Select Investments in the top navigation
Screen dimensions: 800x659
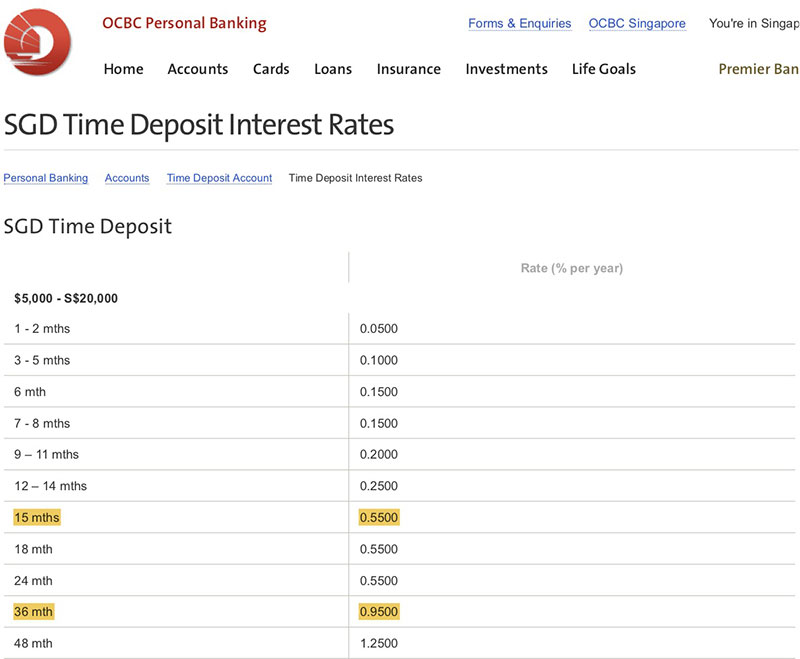[506, 69]
